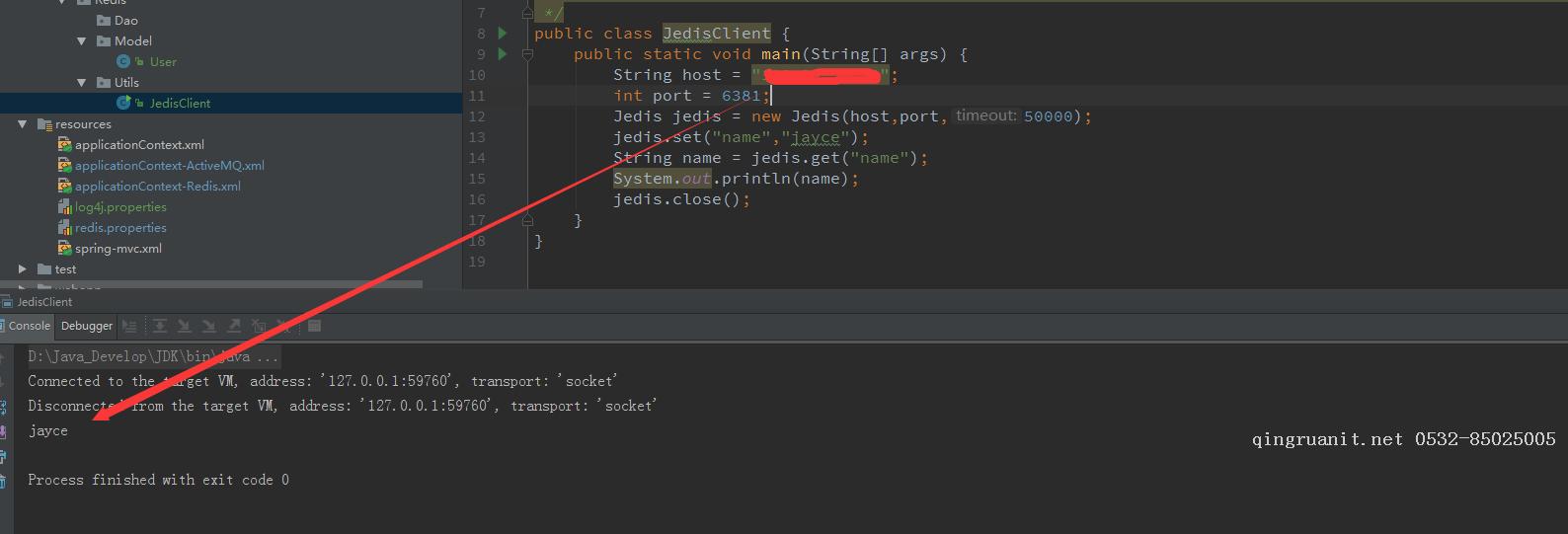
Task: Click the 'timeout:' inlay hint
Action: click(x=985, y=115)
